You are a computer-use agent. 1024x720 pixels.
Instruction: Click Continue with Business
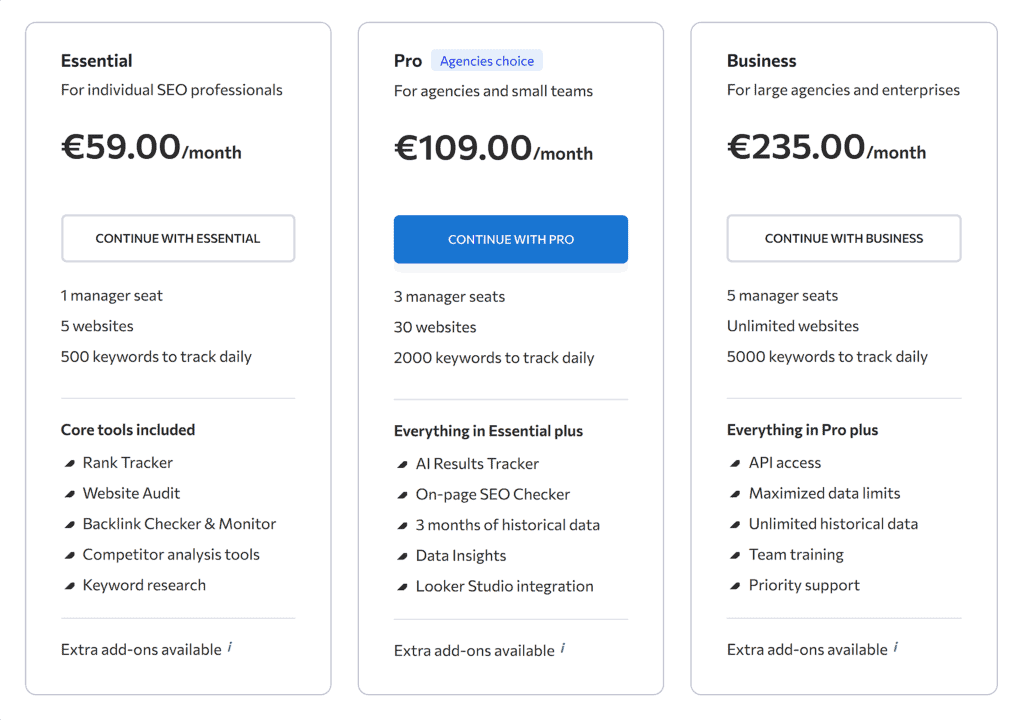[843, 238]
